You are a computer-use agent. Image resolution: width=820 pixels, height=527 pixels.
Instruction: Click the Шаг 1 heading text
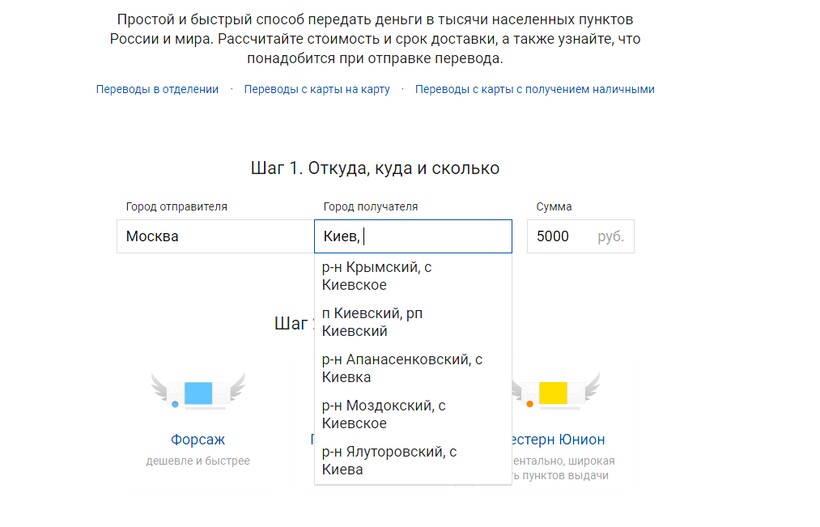pyautogui.click(x=375, y=168)
